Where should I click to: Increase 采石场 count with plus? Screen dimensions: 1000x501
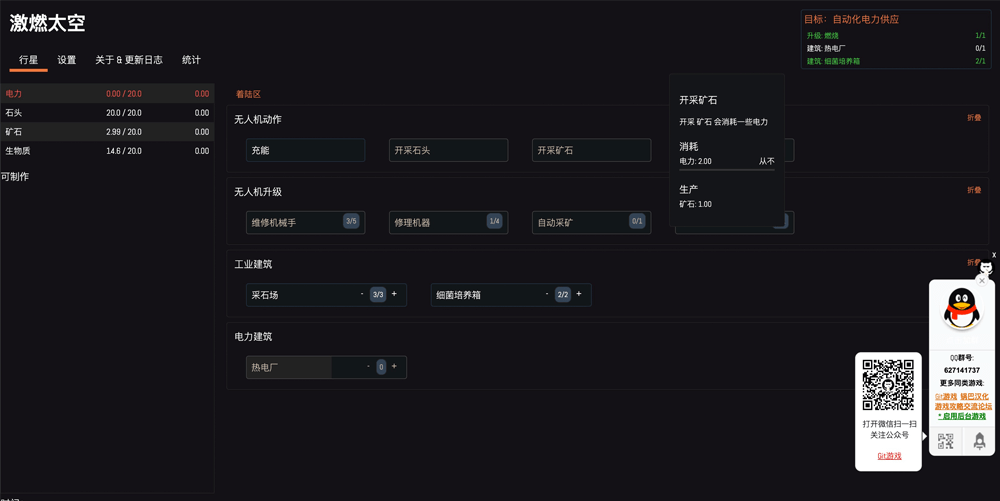click(x=394, y=294)
